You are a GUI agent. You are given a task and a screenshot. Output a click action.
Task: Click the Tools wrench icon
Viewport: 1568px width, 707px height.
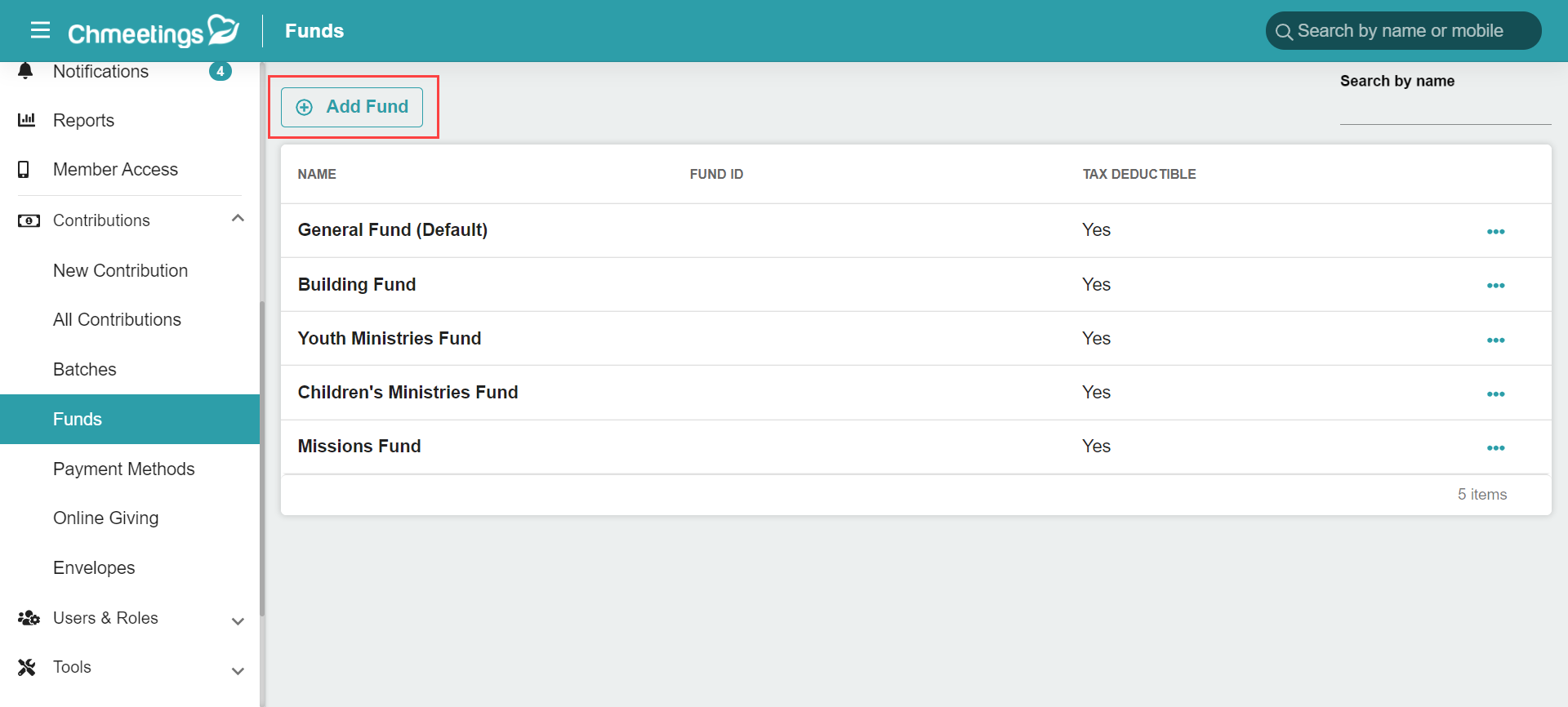pyautogui.click(x=27, y=667)
